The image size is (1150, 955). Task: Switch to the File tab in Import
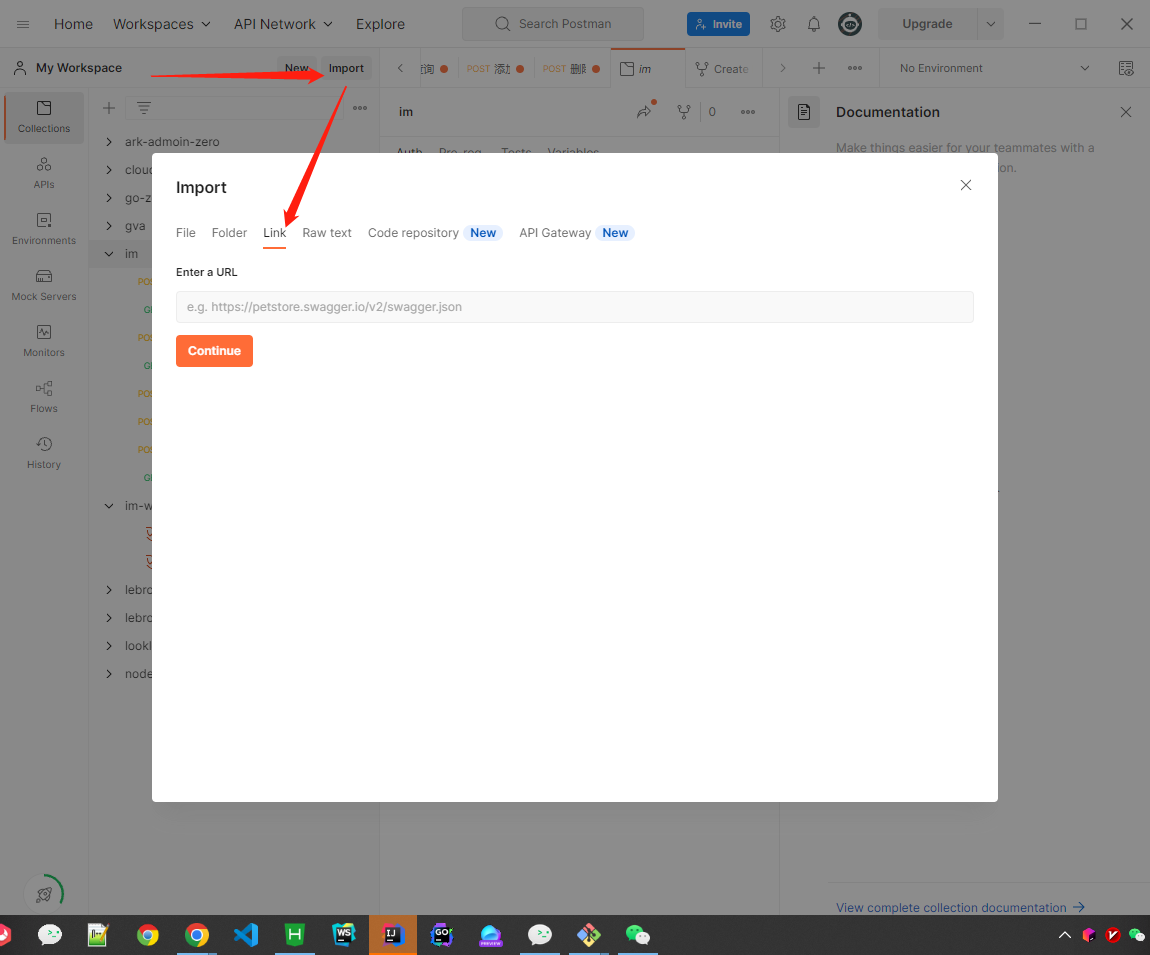[x=186, y=233]
